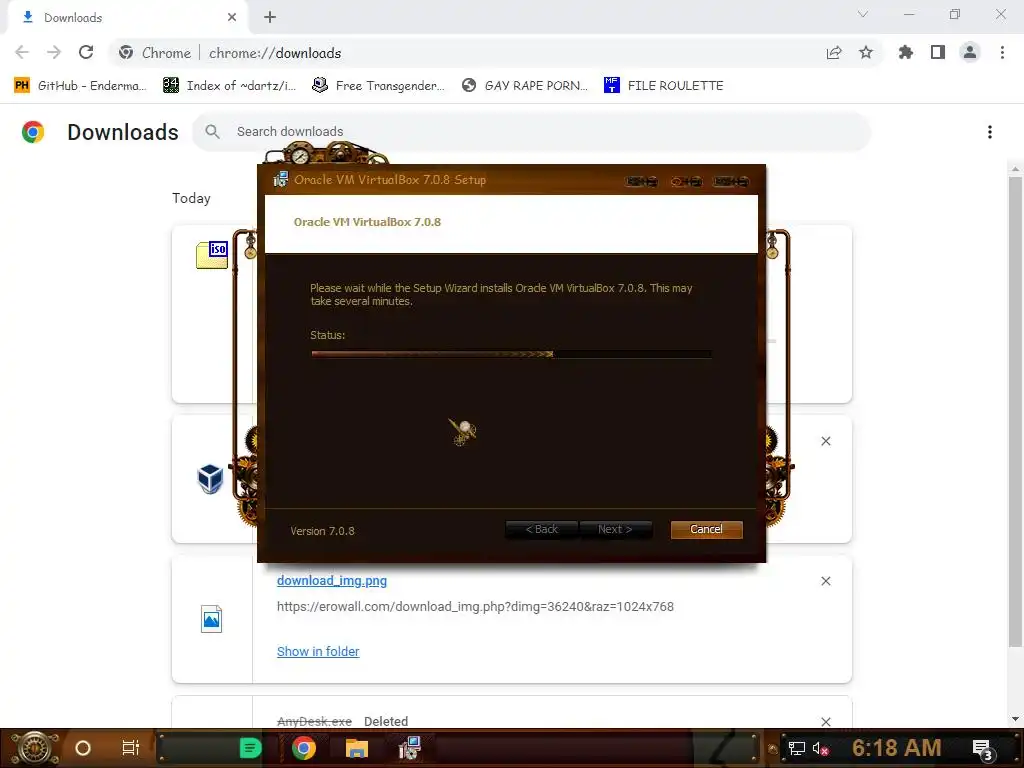
Task: Remove download_img.png from the downloads list
Action: pos(825,581)
